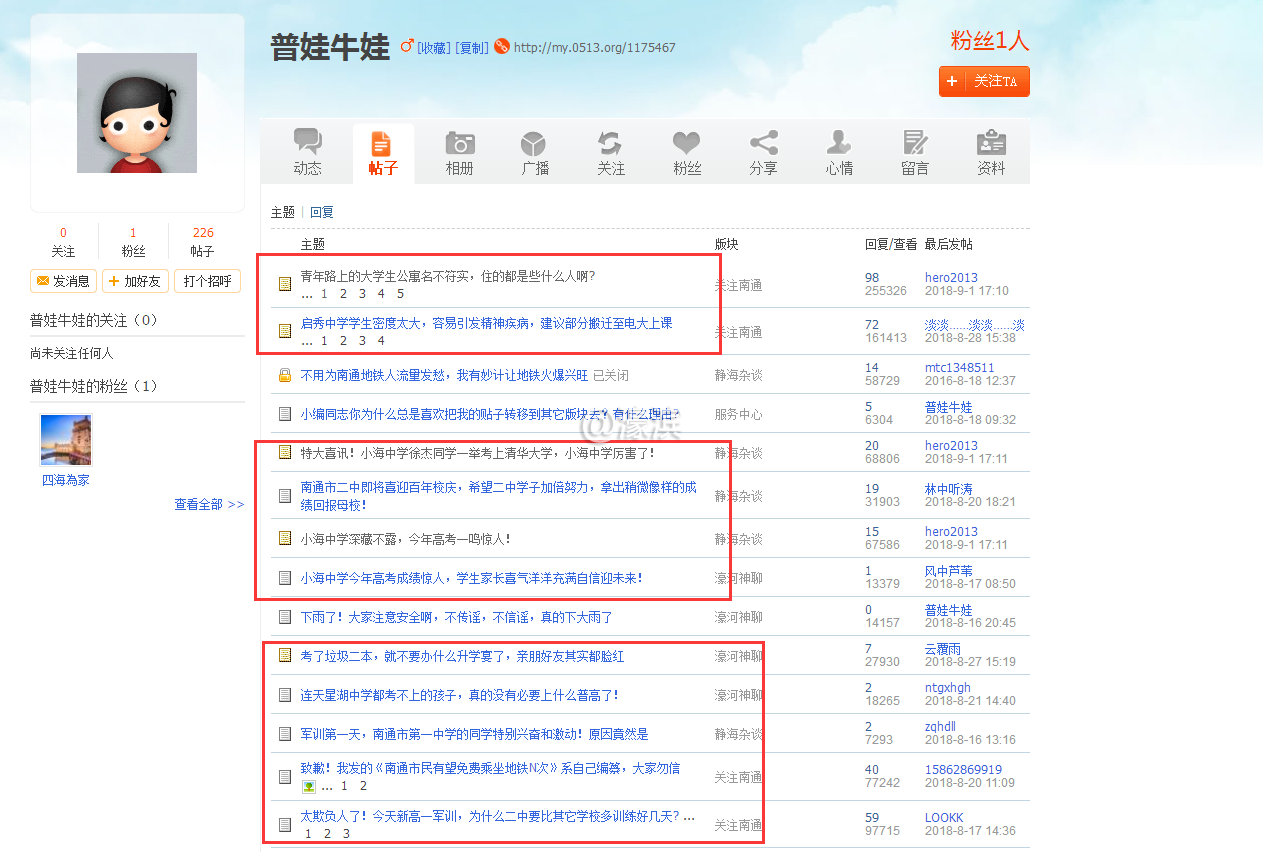Open the 资料 profile info icon
The width and height of the screenshot is (1263, 852).
[x=991, y=143]
